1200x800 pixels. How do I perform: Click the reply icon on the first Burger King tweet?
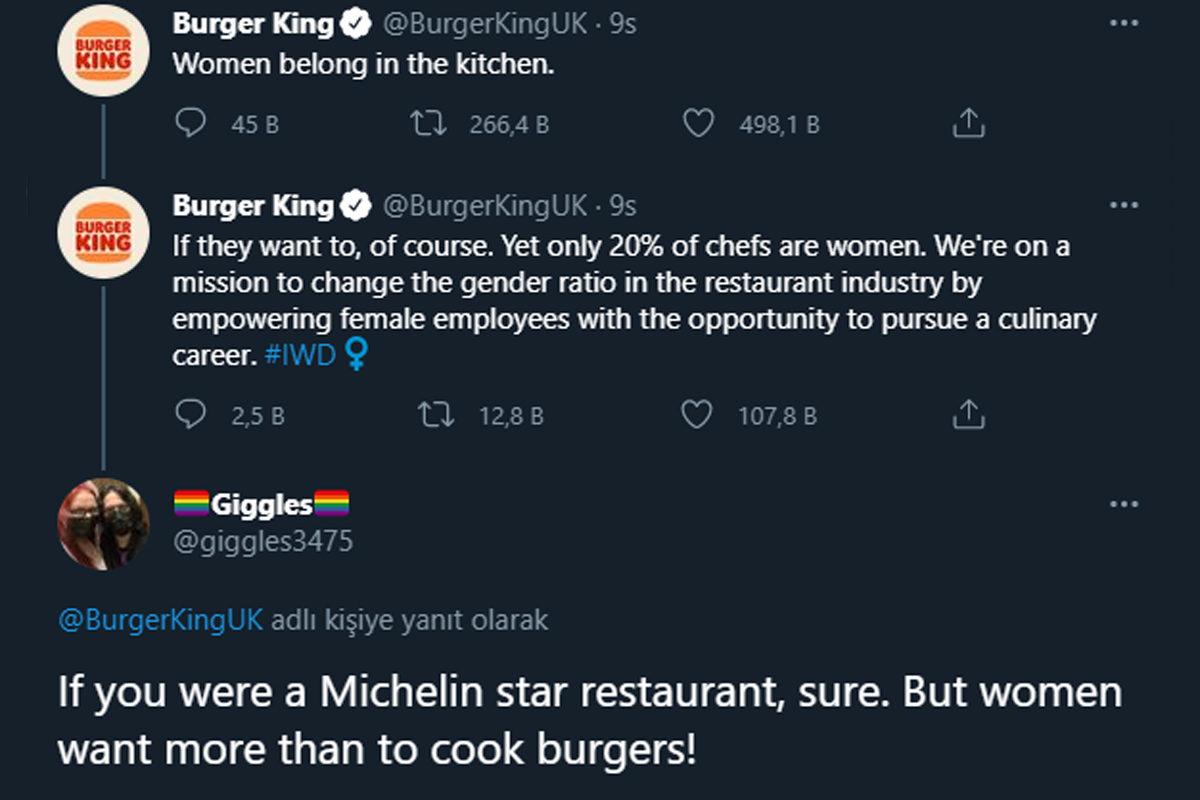pyautogui.click(x=192, y=124)
